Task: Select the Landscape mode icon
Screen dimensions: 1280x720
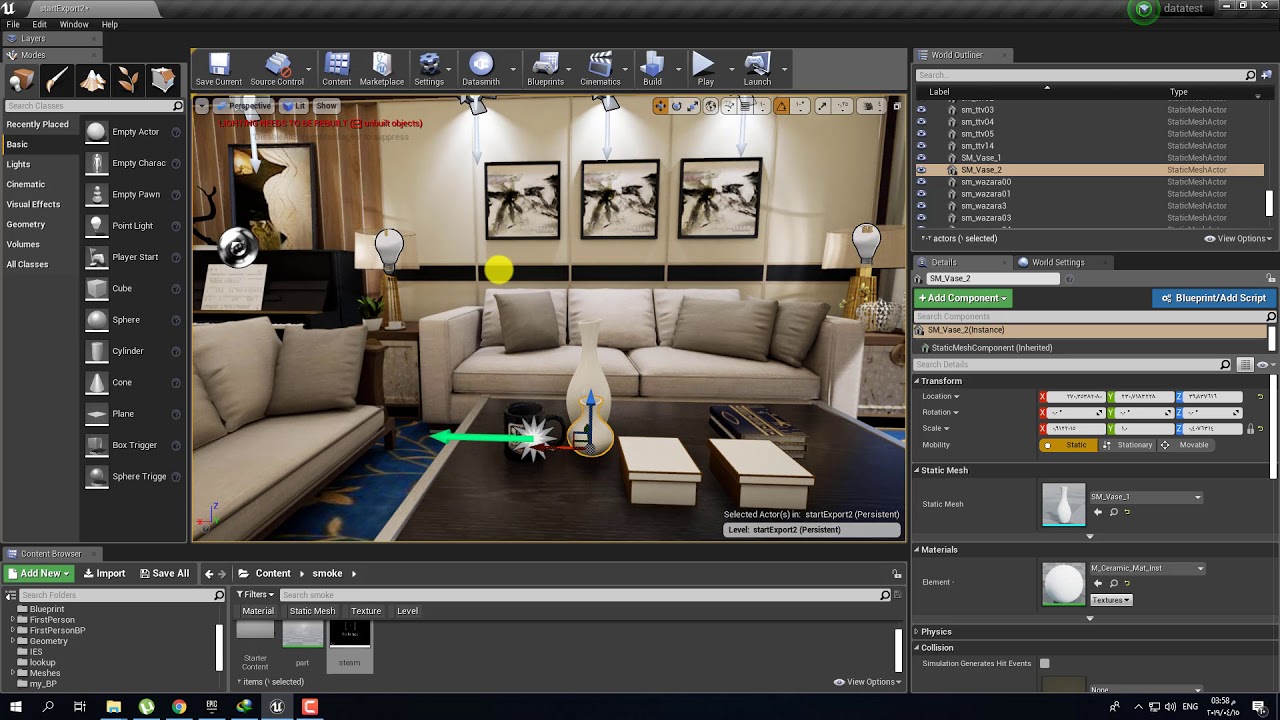Action: click(x=93, y=80)
